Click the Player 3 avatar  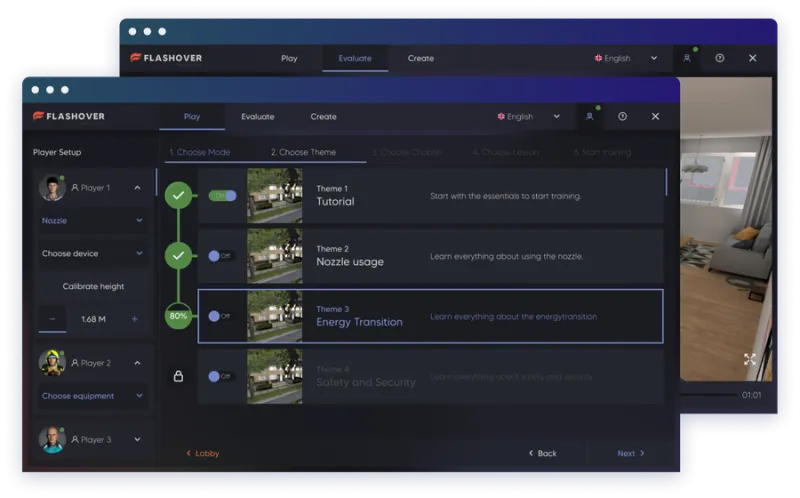(x=52, y=439)
